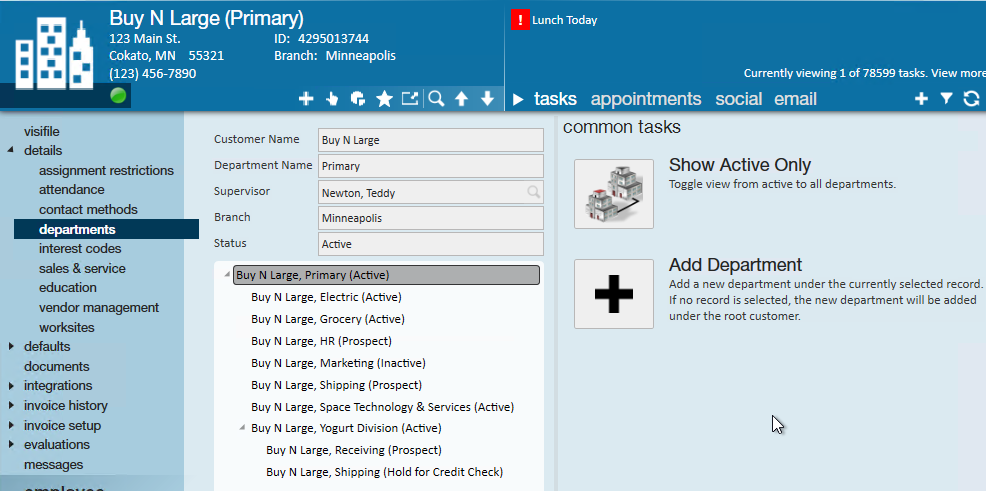Image resolution: width=986 pixels, height=491 pixels.
Task: Click the pie chart icon in customer header
Action: [358, 99]
